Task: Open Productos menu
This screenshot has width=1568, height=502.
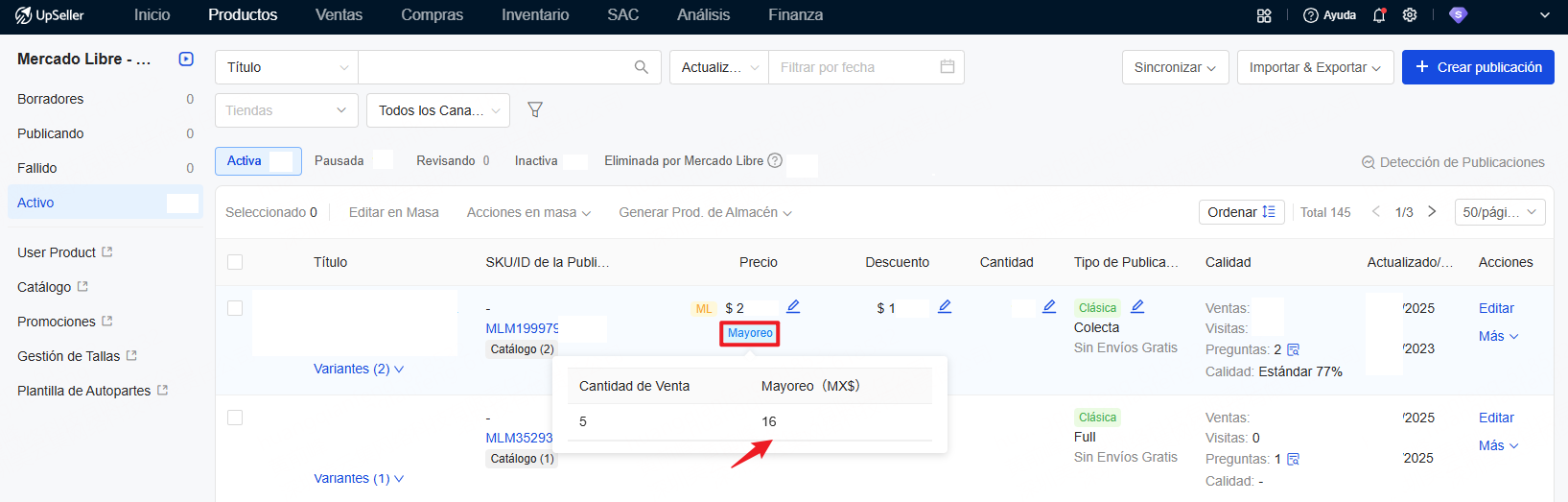Action: click(x=243, y=15)
